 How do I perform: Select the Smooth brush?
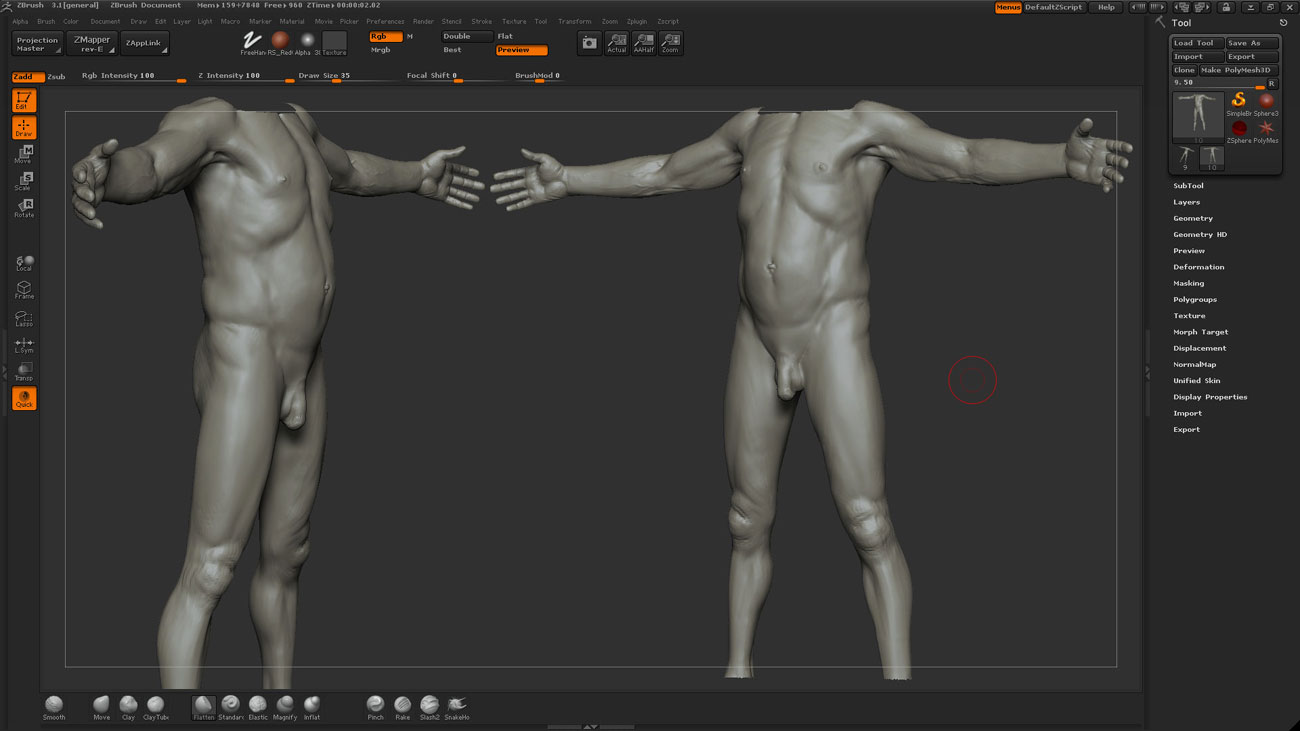pos(54,706)
